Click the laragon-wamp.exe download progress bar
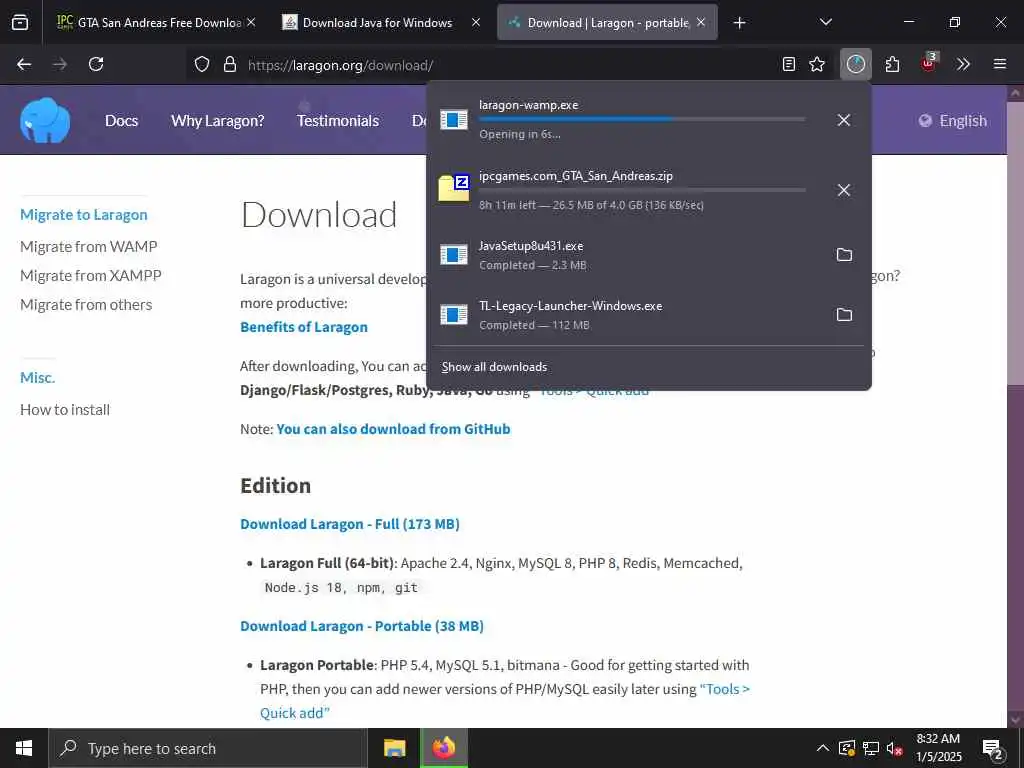This screenshot has height=768, width=1024. tap(642, 120)
